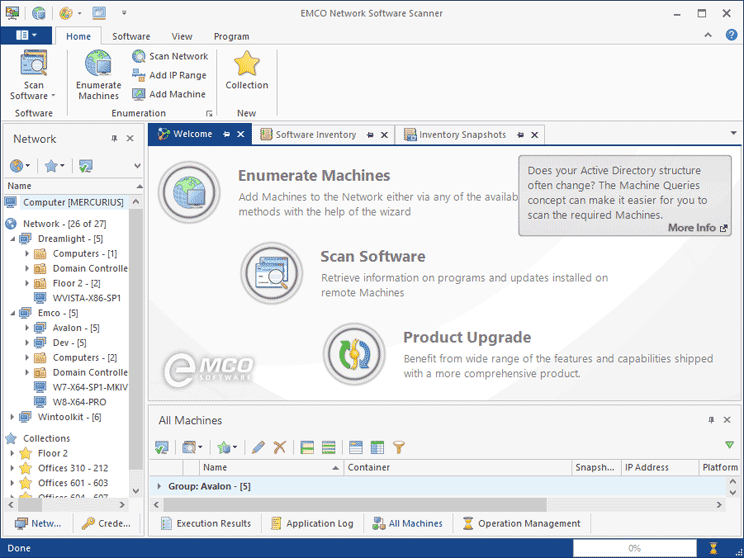Open the Enumeration group dialog launcher

(209, 113)
